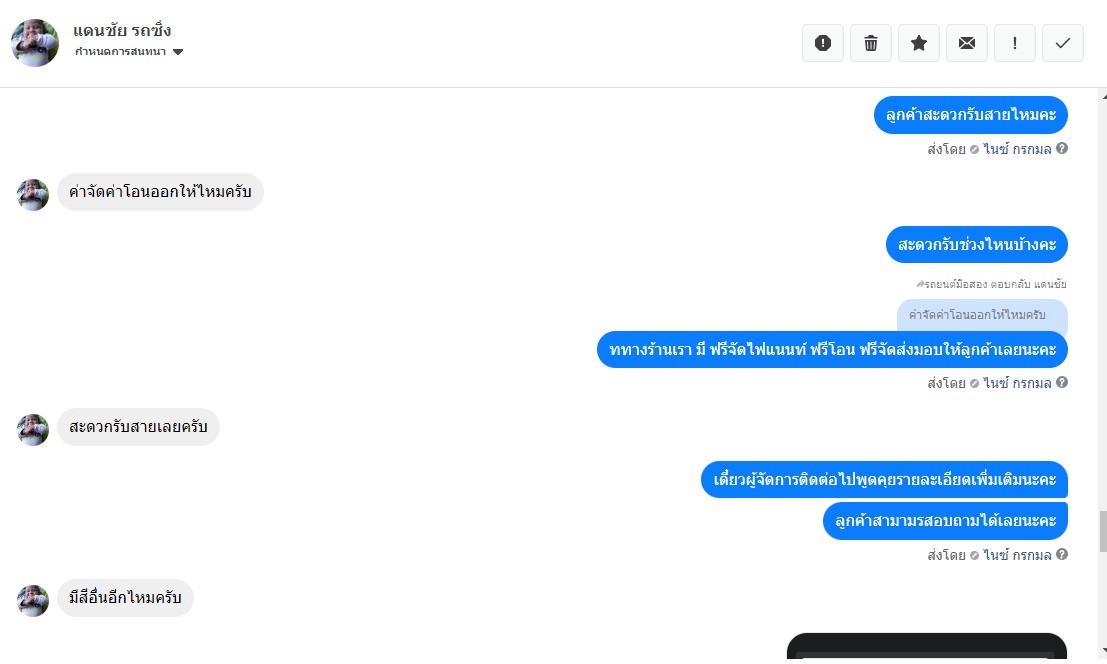Click help icon under ฟรีจัดไฟแนนท์ message
The image size is (1107, 664).
click(x=1061, y=382)
